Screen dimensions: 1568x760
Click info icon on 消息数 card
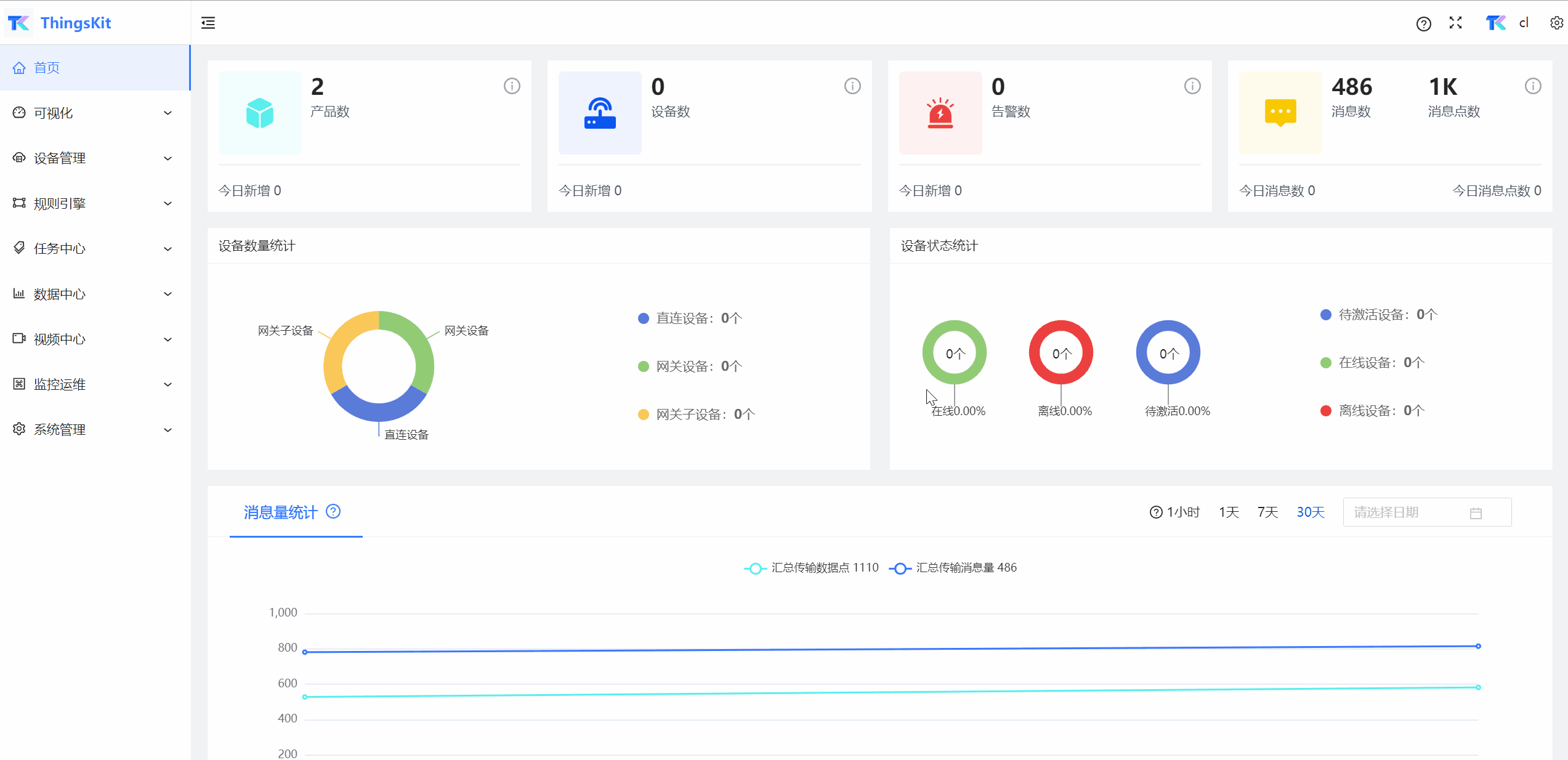tap(1533, 86)
